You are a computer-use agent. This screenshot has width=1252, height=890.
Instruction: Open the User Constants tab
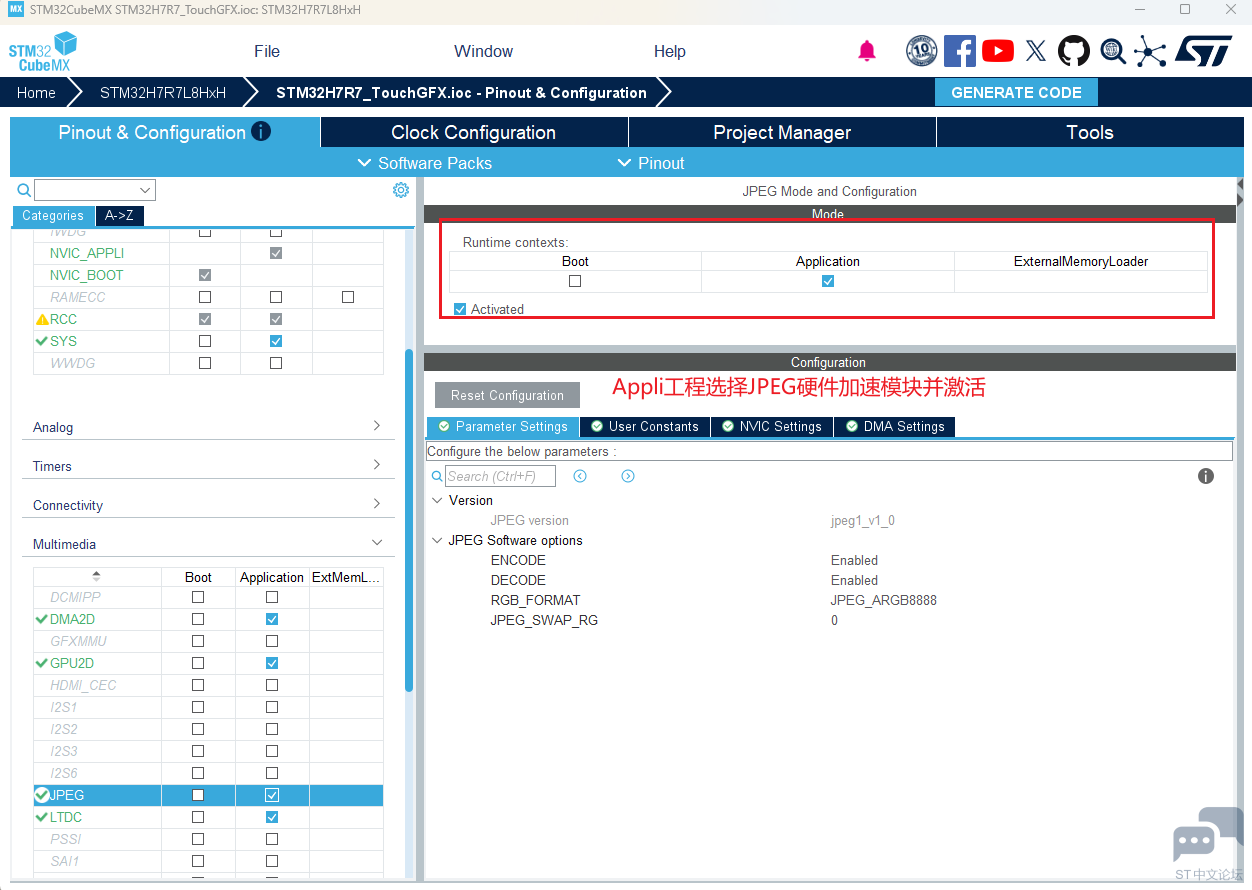pos(645,427)
